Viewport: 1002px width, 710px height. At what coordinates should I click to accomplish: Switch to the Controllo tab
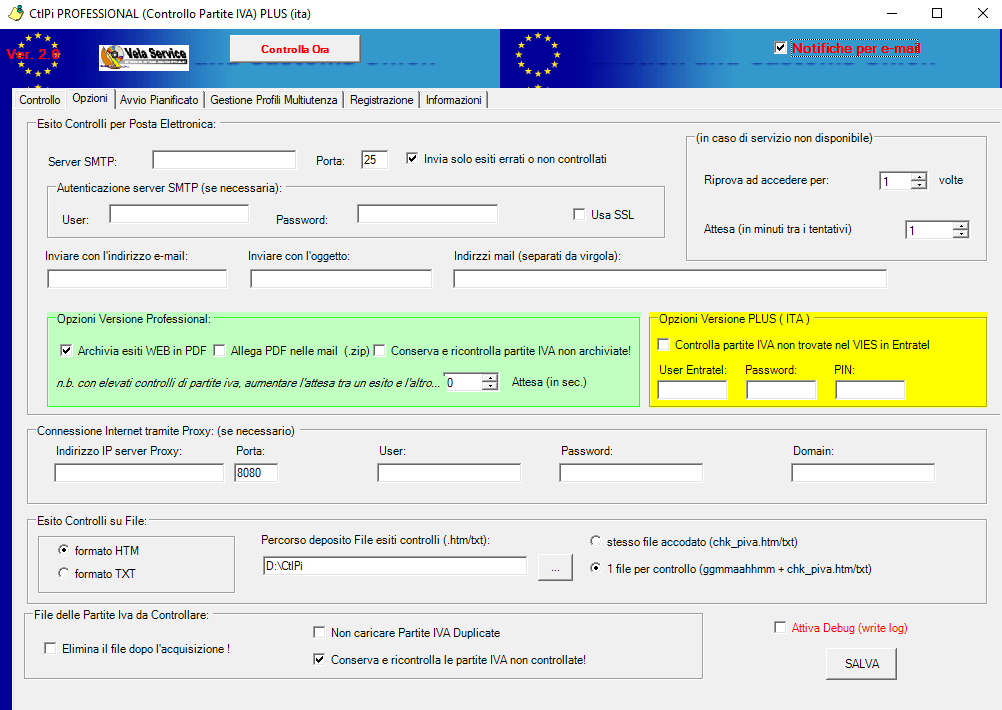(x=40, y=100)
